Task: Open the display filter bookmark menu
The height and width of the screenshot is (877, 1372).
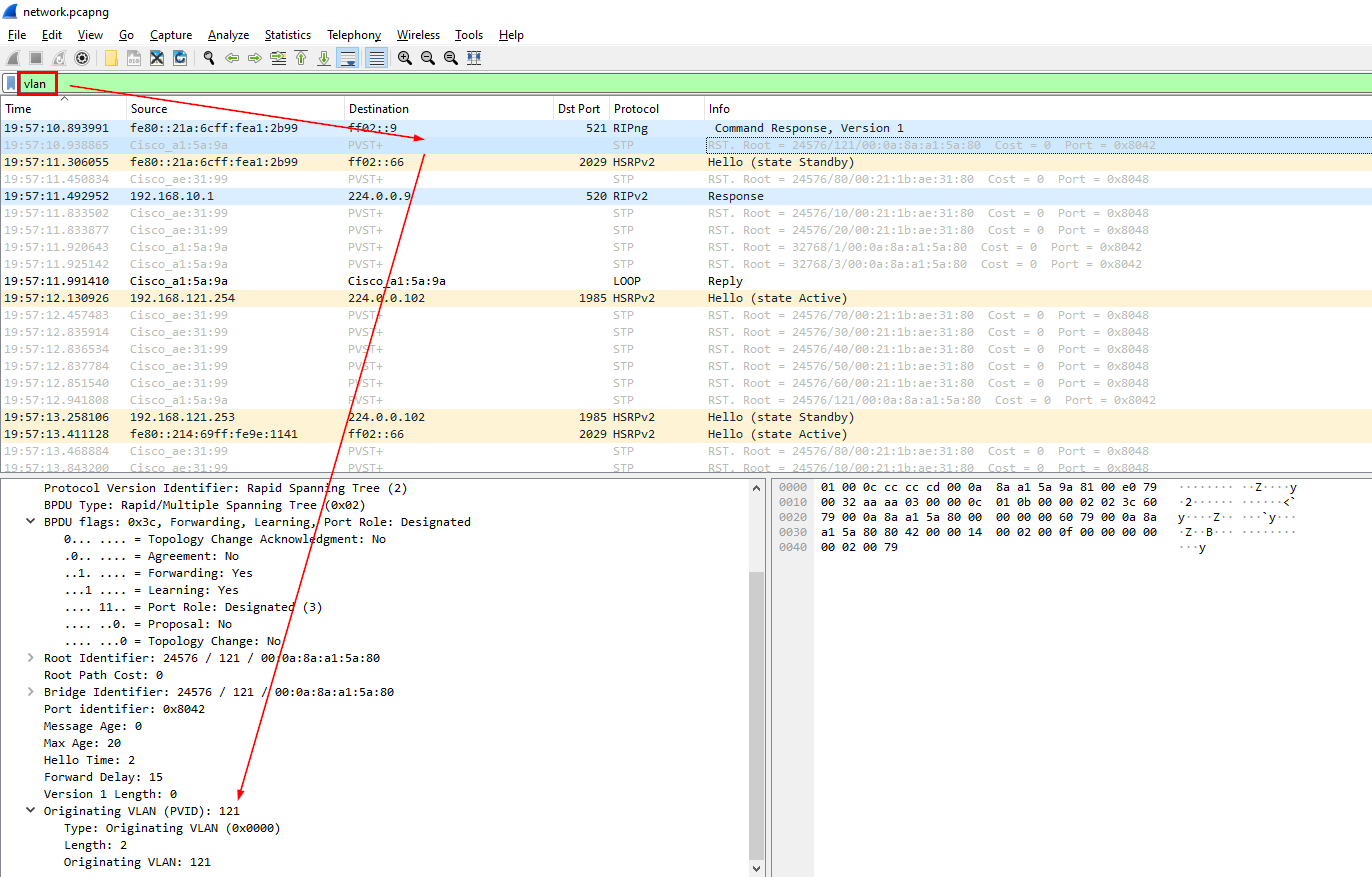Action: [x=10, y=84]
